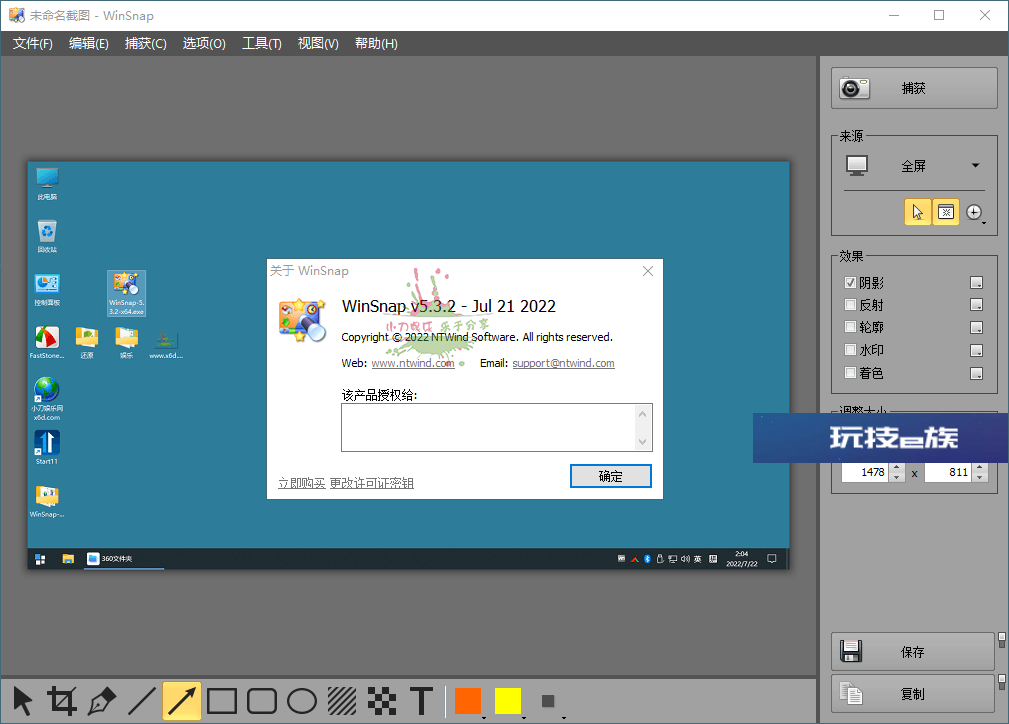Click the 1478 width field

866,472
